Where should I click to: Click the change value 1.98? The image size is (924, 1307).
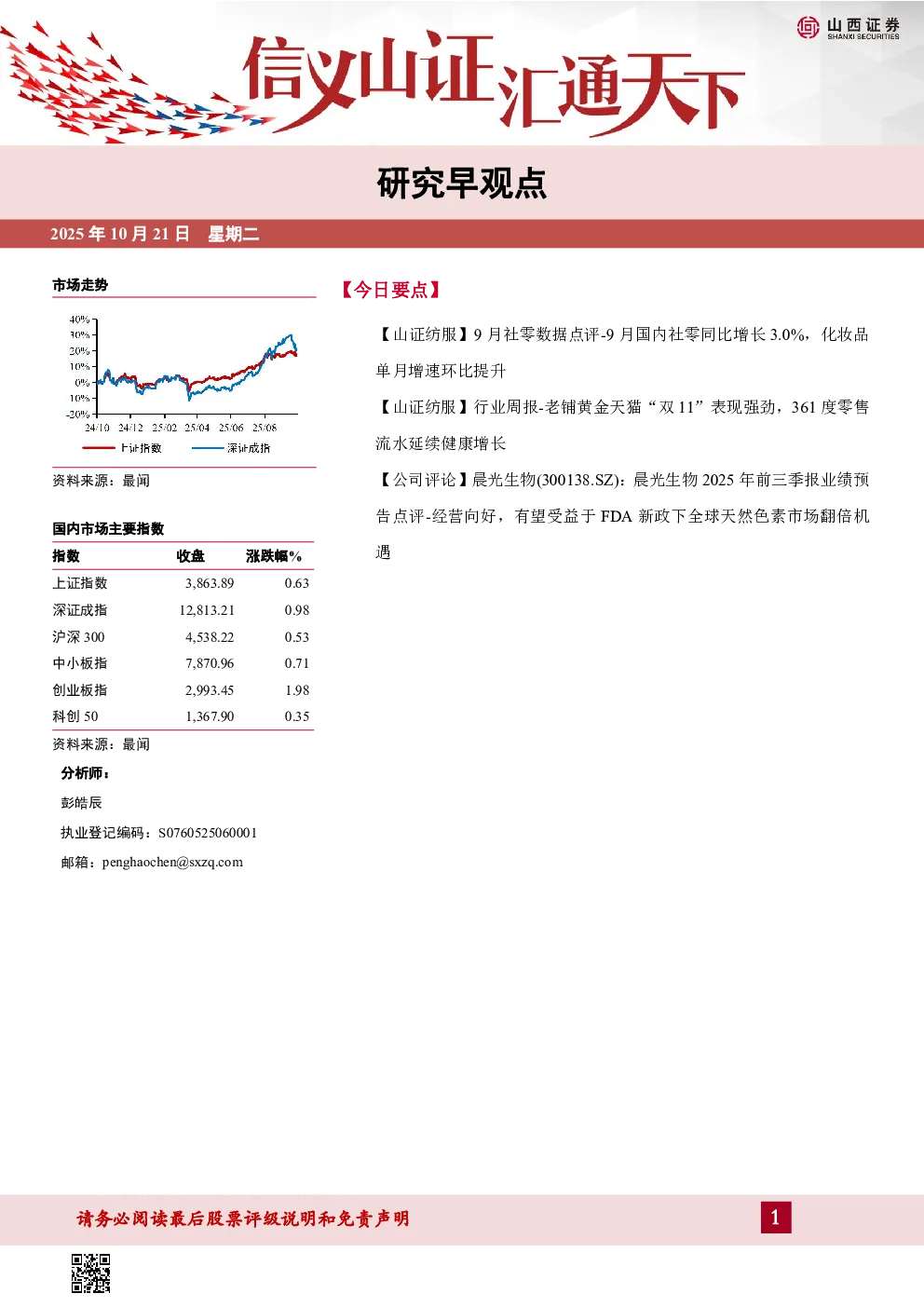pyautogui.click(x=297, y=690)
